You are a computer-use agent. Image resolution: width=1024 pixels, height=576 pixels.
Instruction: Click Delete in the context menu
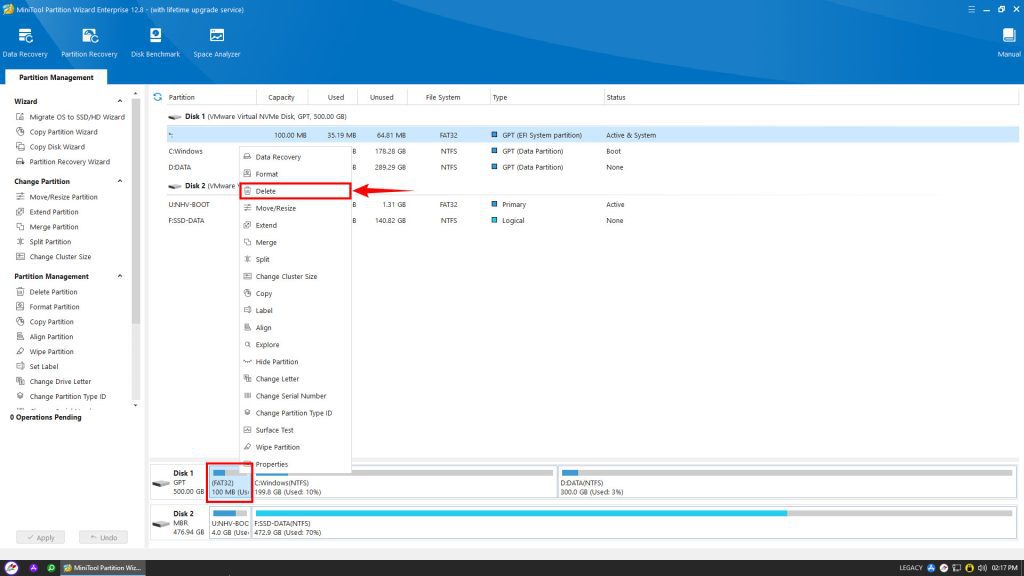coord(295,191)
